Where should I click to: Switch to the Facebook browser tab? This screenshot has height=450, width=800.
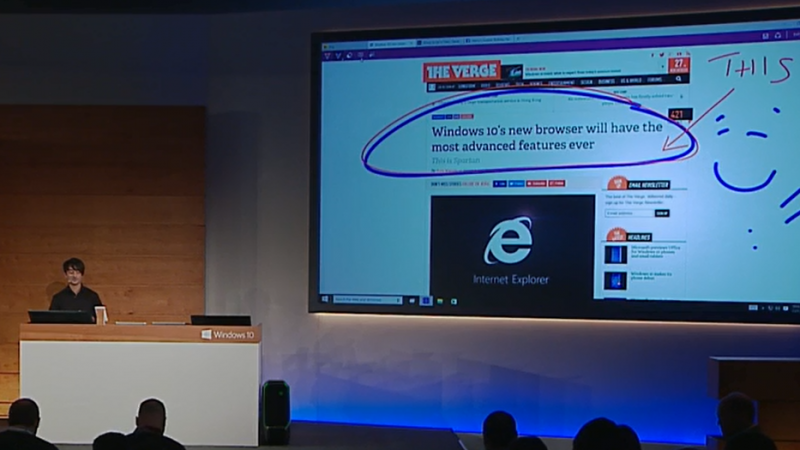click(488, 40)
